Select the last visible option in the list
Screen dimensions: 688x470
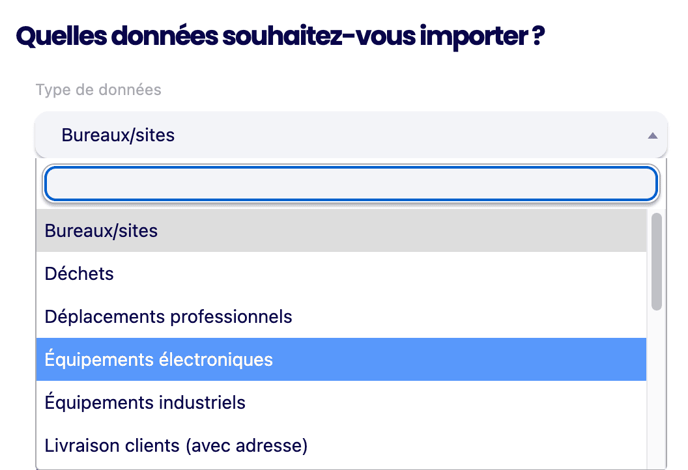coord(340,445)
